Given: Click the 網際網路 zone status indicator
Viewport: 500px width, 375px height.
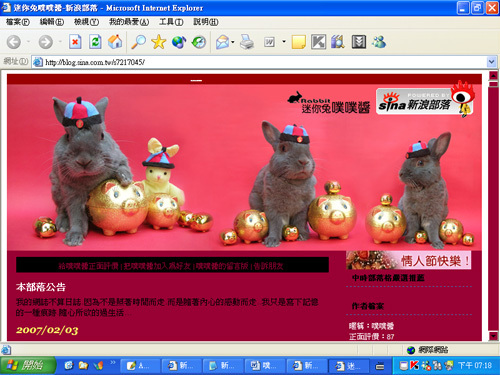Looking at the screenshot, I should click(x=428, y=350).
